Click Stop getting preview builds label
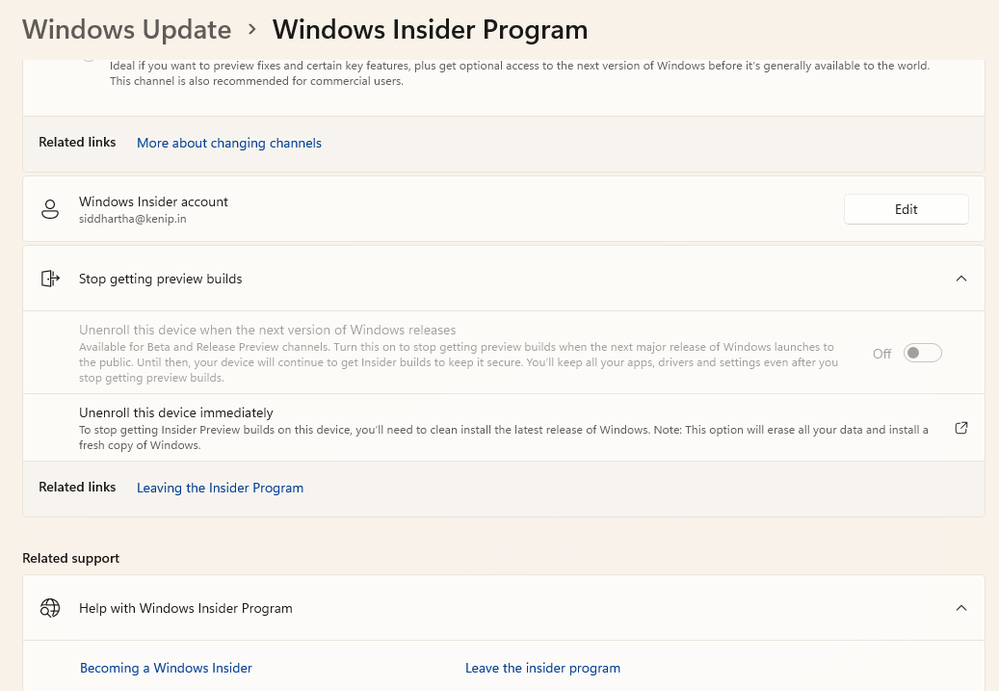This screenshot has height=691, width=999. 161,279
